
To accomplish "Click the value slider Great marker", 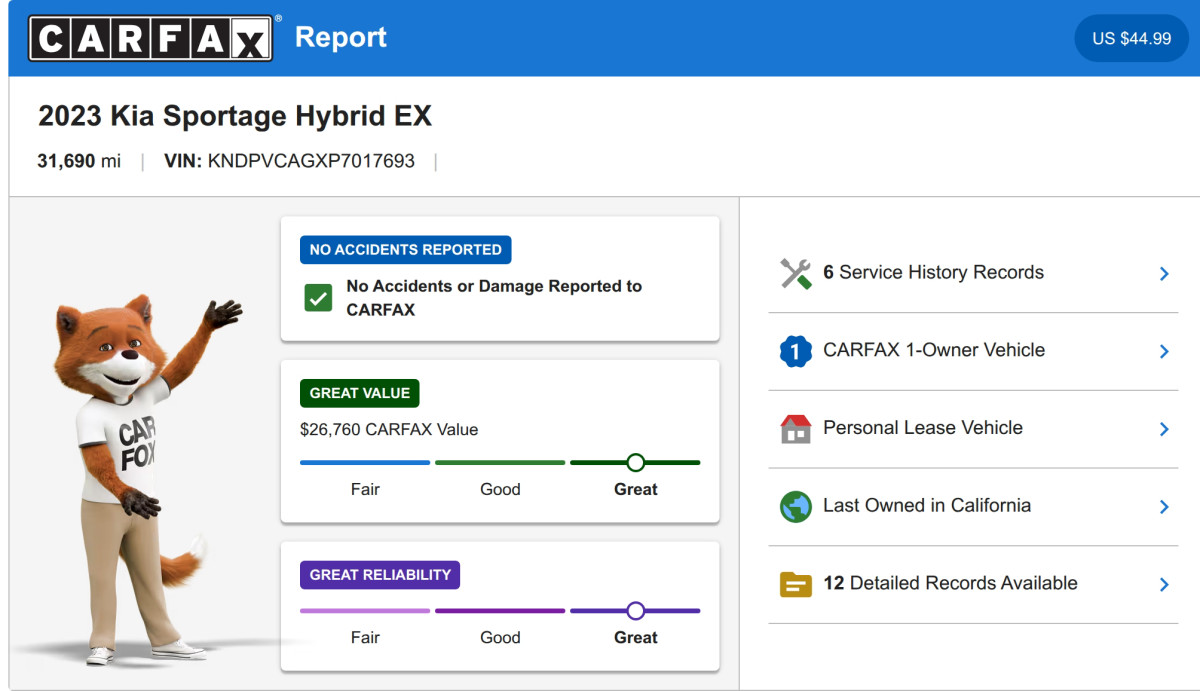I will [635, 463].
